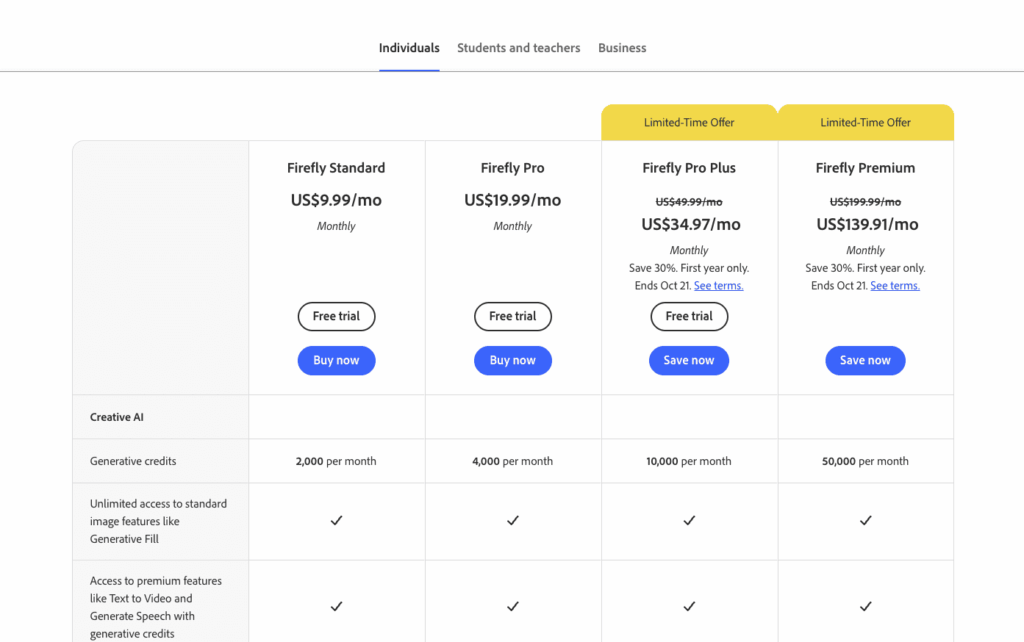The width and height of the screenshot is (1024, 642).
Task: Click premium features checkmark in Firefly Premium column
Action: 865,607
